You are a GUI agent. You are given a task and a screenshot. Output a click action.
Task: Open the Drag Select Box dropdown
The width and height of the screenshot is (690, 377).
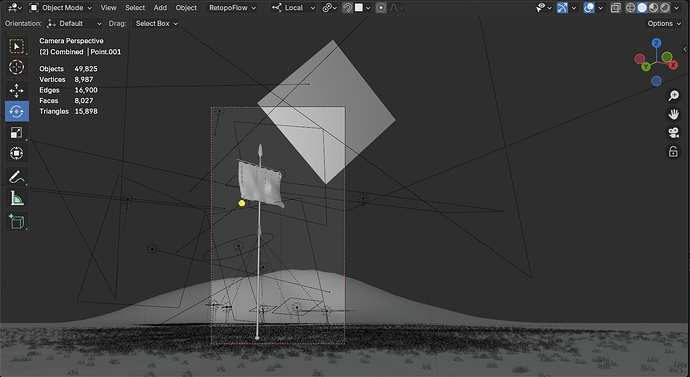[156, 23]
